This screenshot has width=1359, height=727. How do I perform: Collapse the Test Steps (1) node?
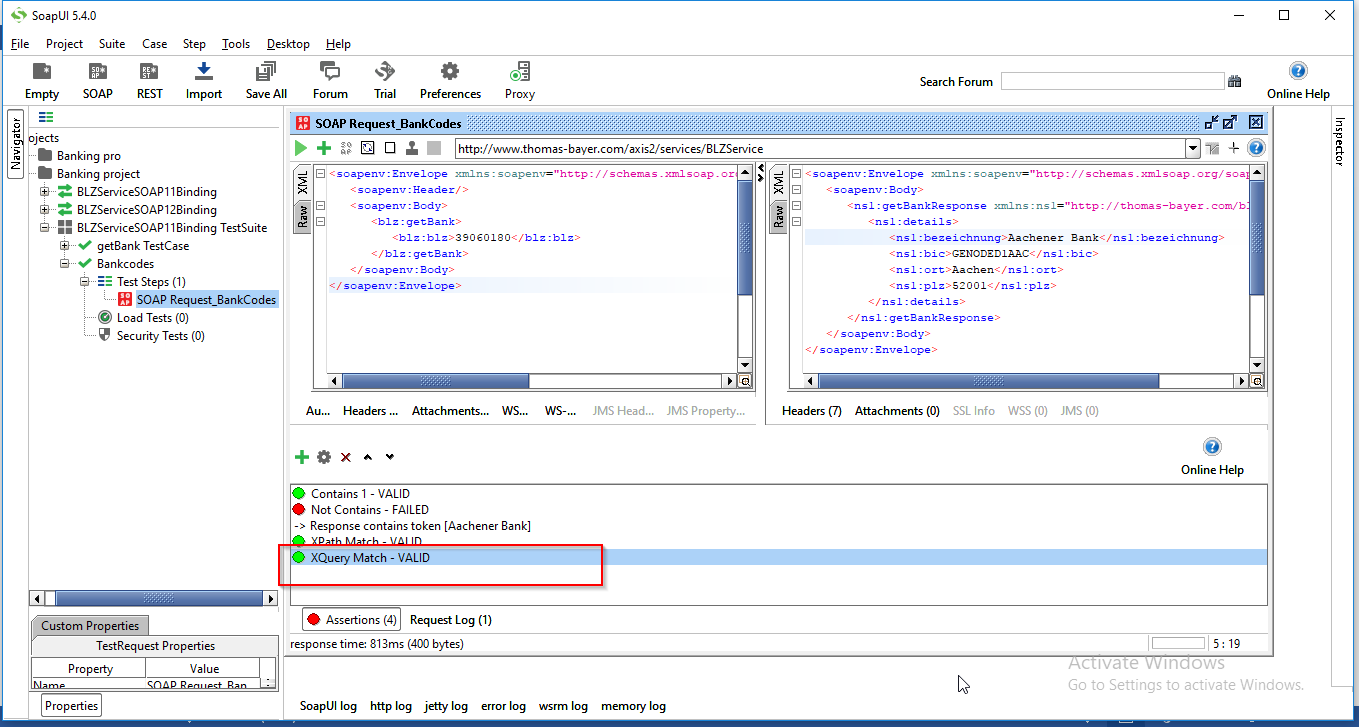click(85, 282)
